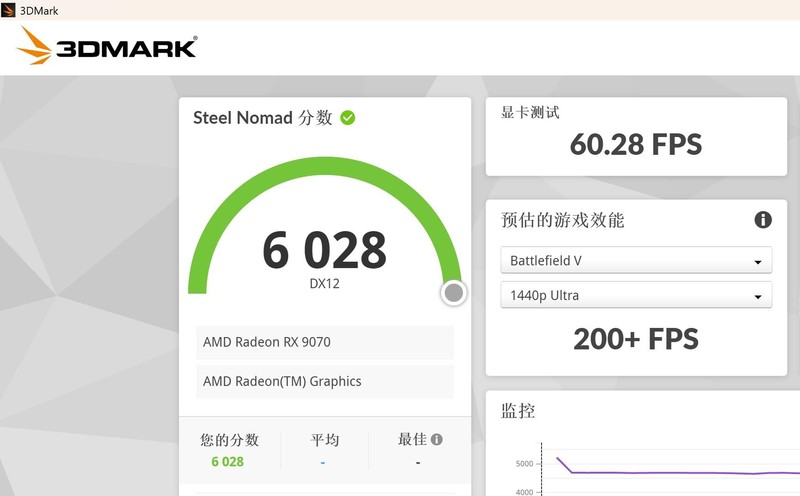800x496 pixels.
Task: Click the 6 028 score in gauge
Action: pos(324,250)
